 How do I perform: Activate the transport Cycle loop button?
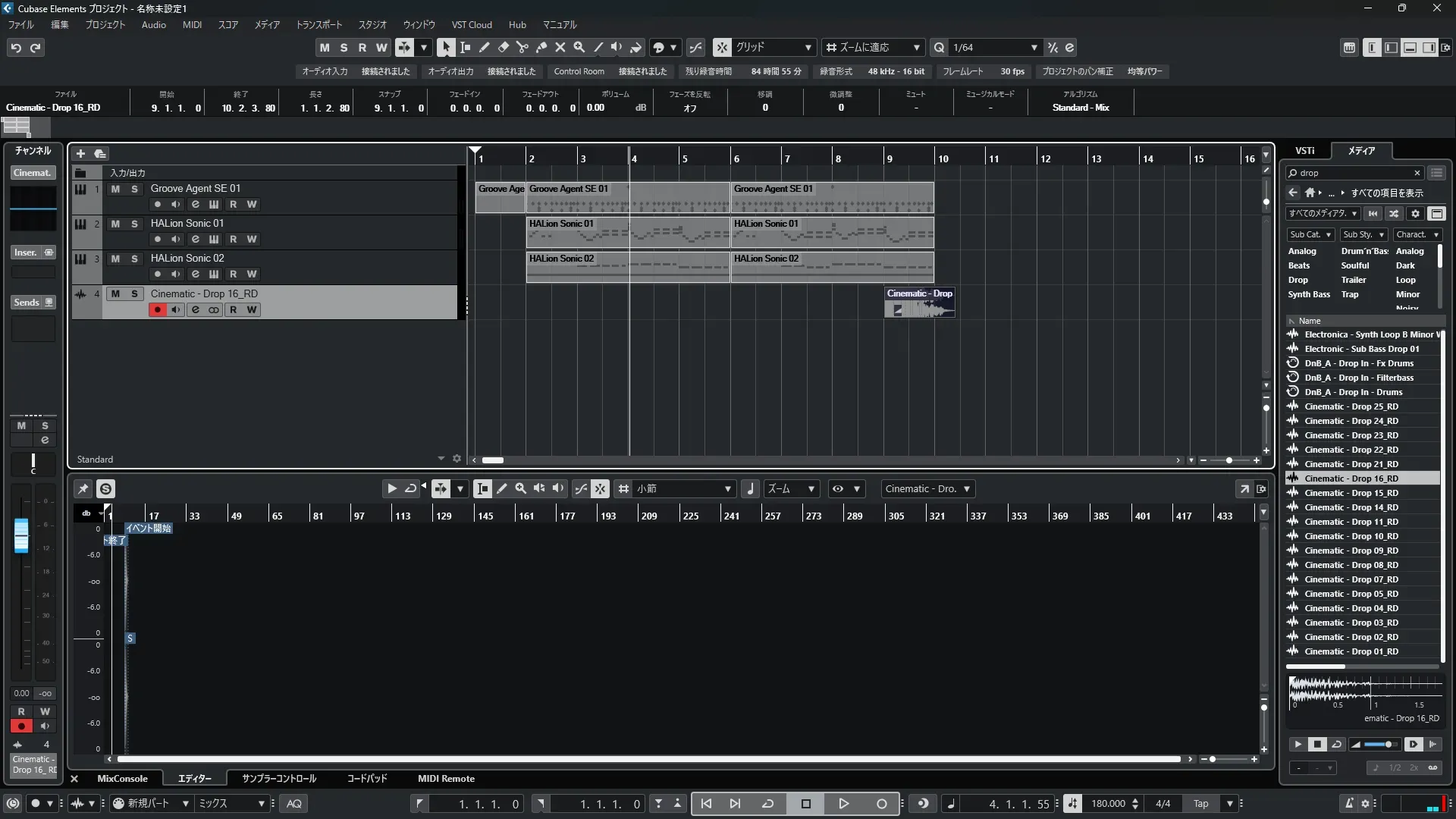767,804
